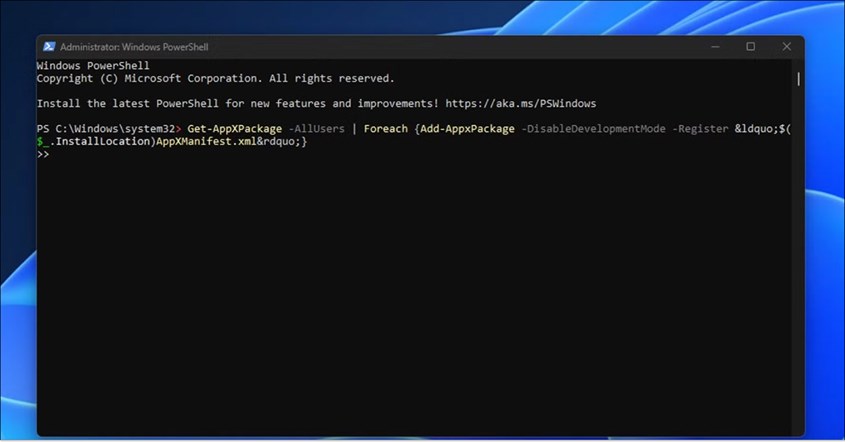Click the 'Add-AppxPackage' command text
This screenshot has height=442, width=845.
[x=467, y=128]
